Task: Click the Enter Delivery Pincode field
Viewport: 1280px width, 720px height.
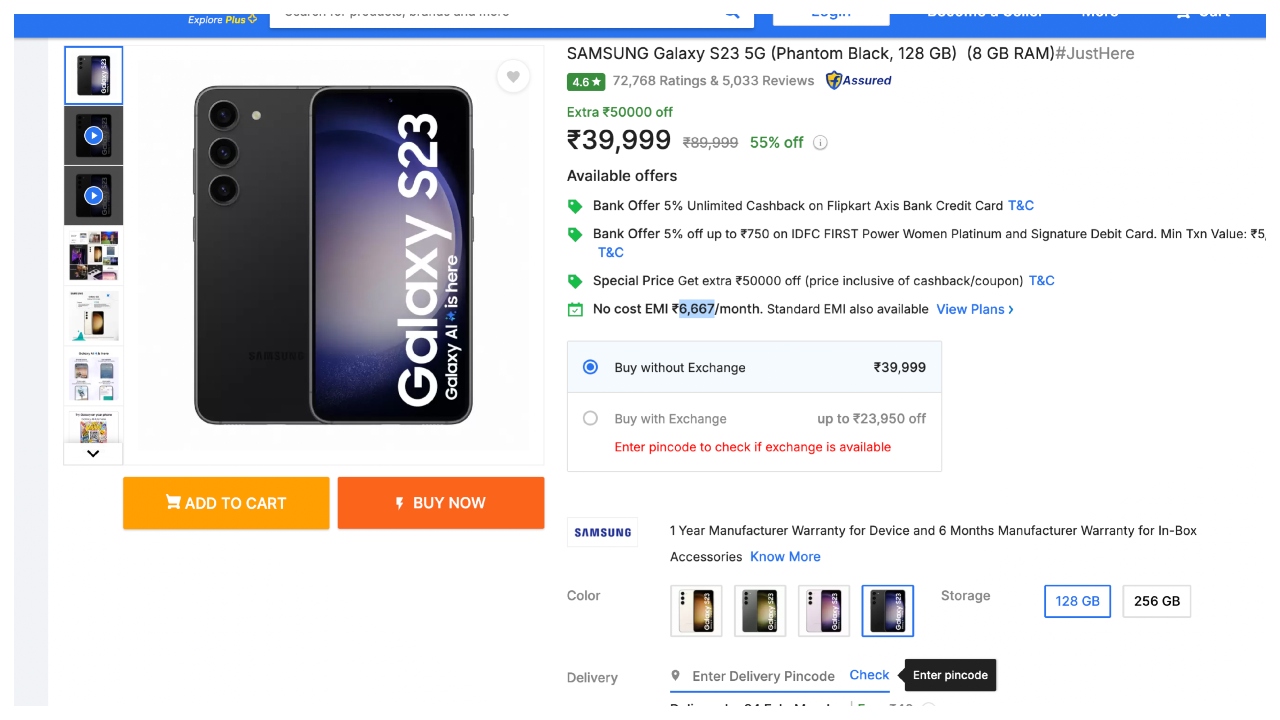Action: [762, 676]
